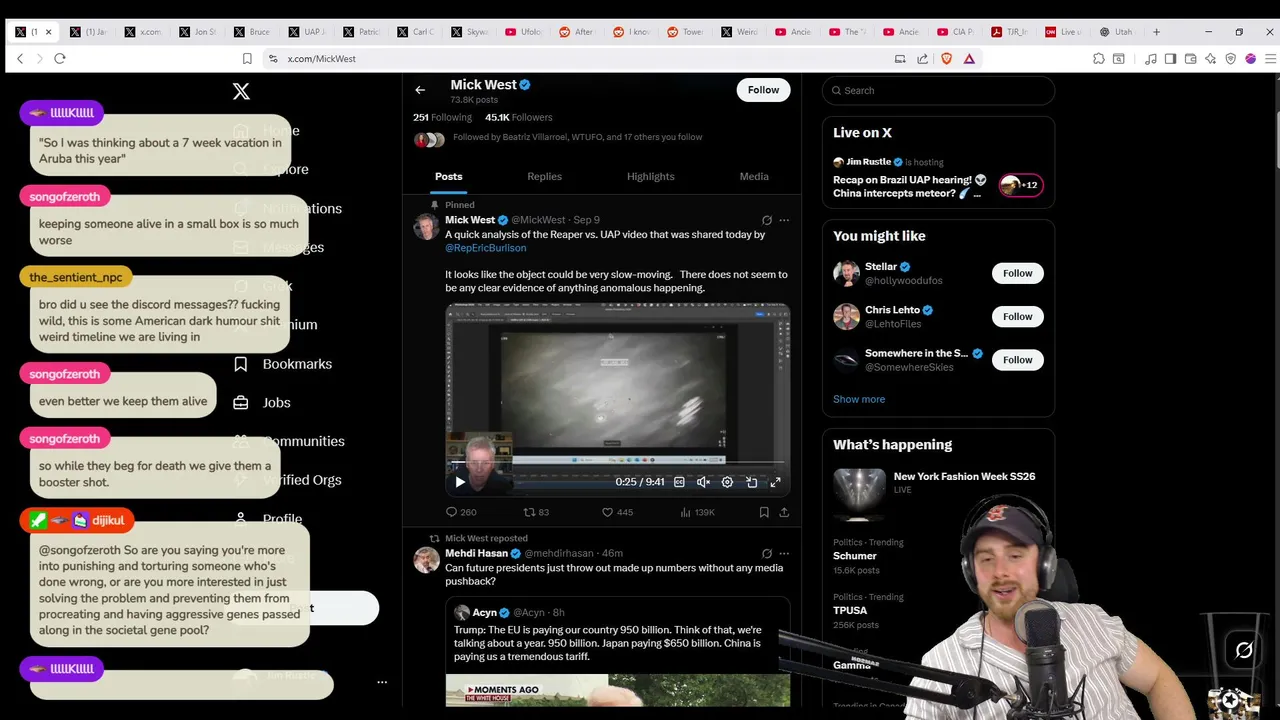
Task: Follow Somewhere in the Skies
Action: pos(1017,360)
